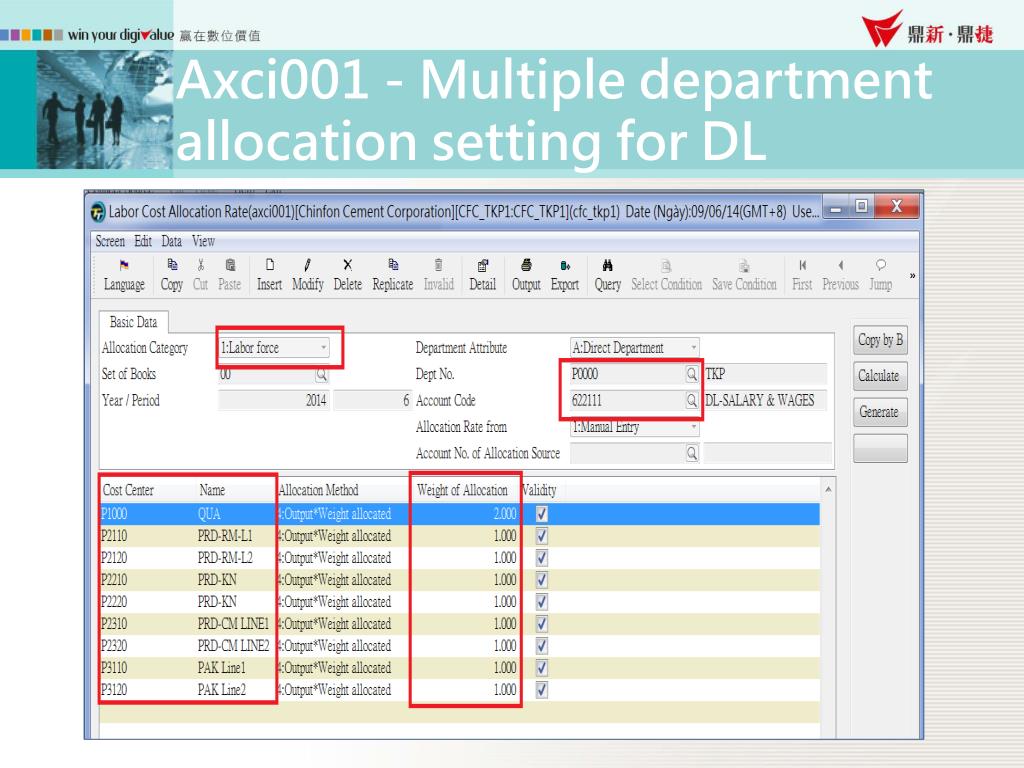Select the PRD-CM LINE1 name cell
1024x768 pixels.
233,624
